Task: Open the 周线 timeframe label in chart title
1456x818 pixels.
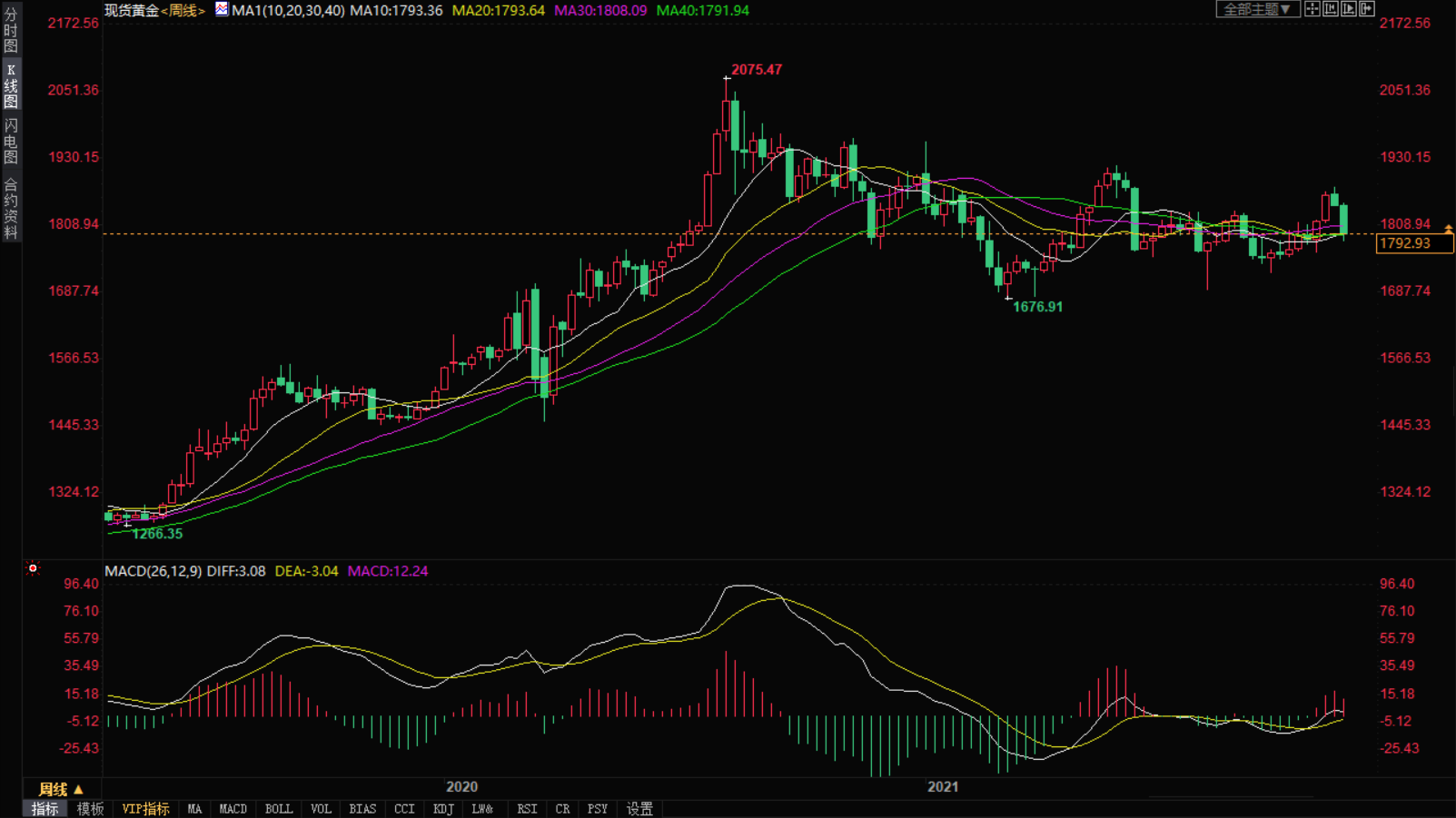Action: (183, 11)
